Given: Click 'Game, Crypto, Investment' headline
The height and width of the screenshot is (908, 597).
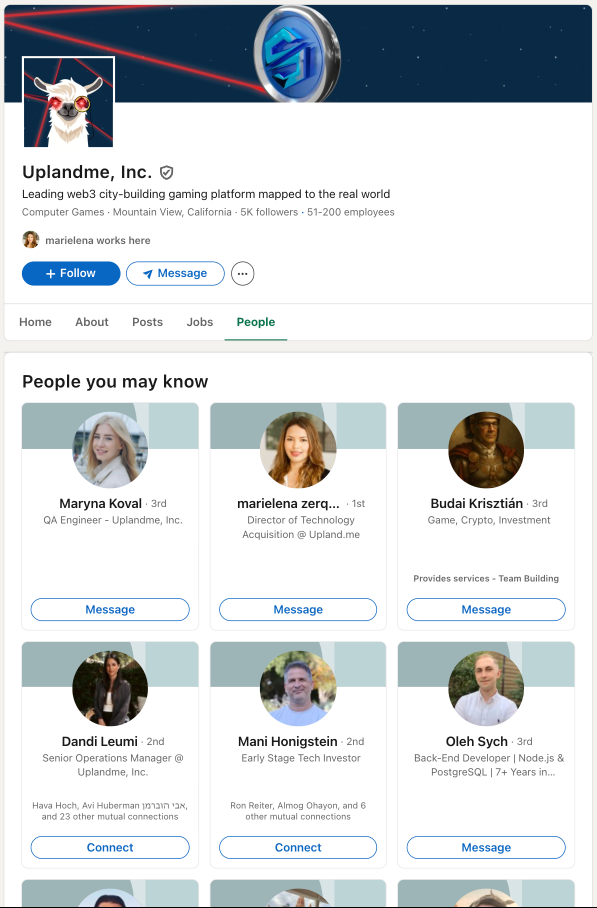Looking at the screenshot, I should (x=489, y=520).
